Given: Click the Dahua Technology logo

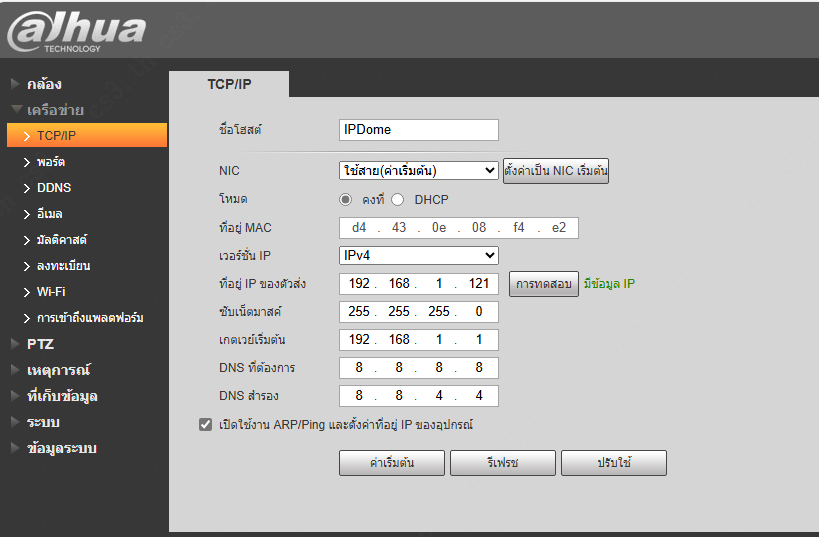Looking at the screenshot, I should click(76, 32).
